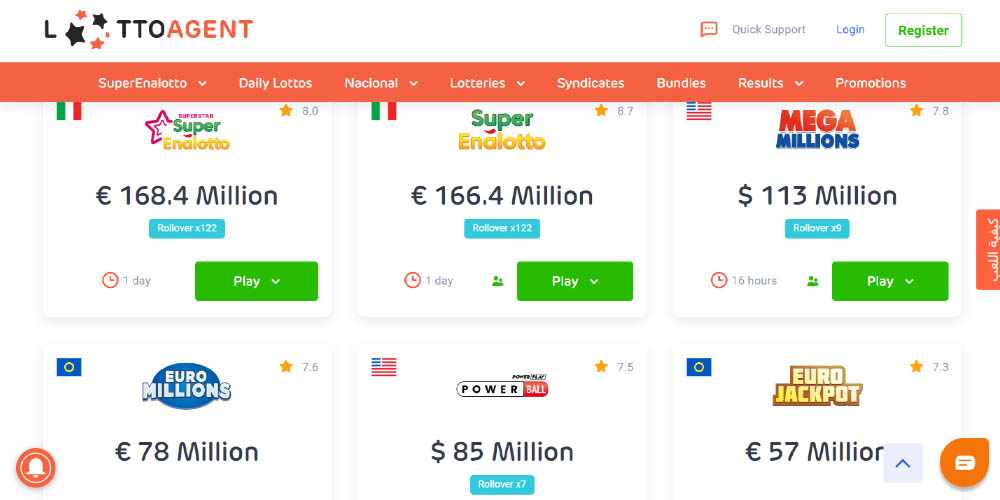Click the scroll-to-top arrow button
The image size is (1000, 500).
click(x=902, y=463)
